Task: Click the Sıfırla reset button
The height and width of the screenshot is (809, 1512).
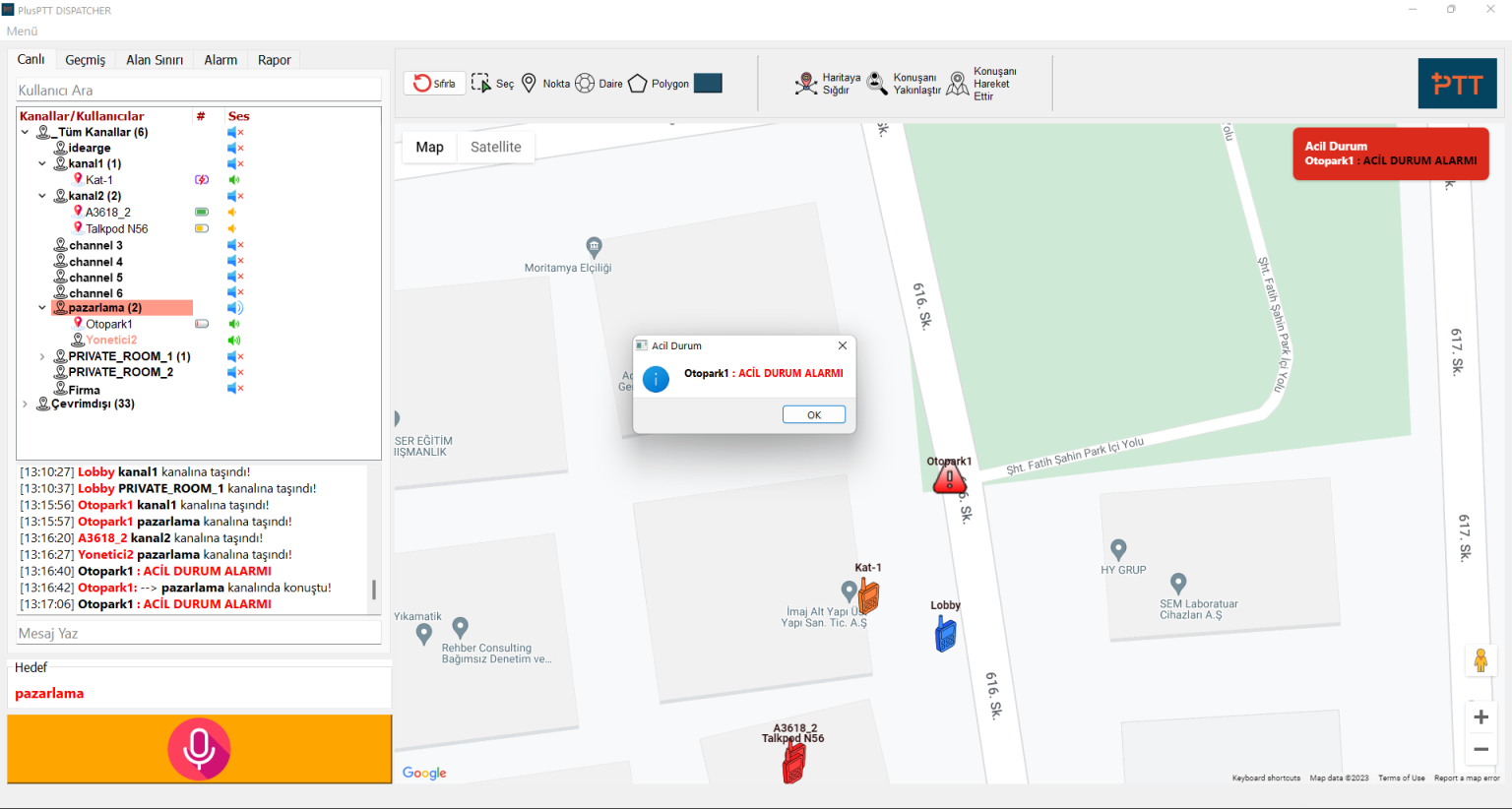Action: click(434, 84)
